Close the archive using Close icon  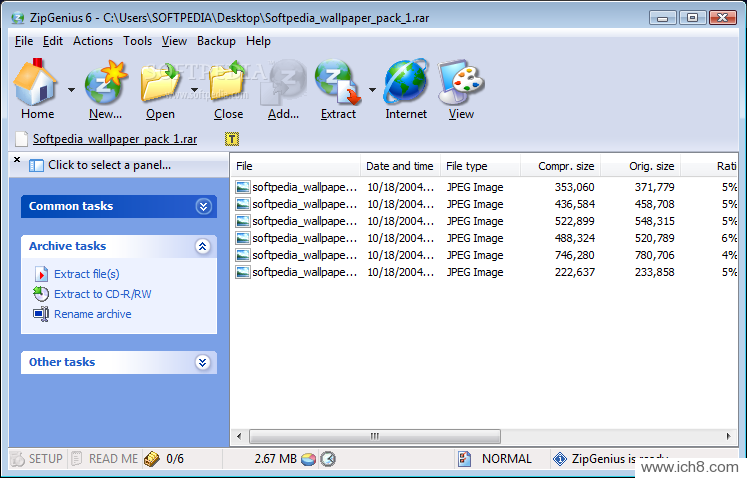point(228,82)
